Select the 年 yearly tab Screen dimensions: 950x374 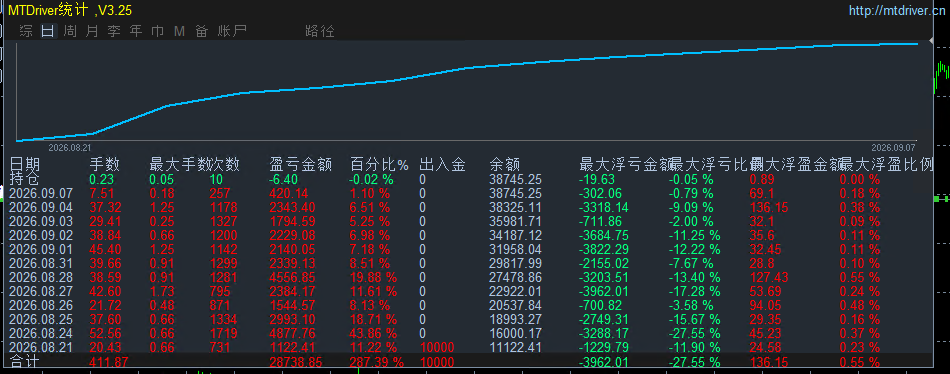(x=136, y=31)
